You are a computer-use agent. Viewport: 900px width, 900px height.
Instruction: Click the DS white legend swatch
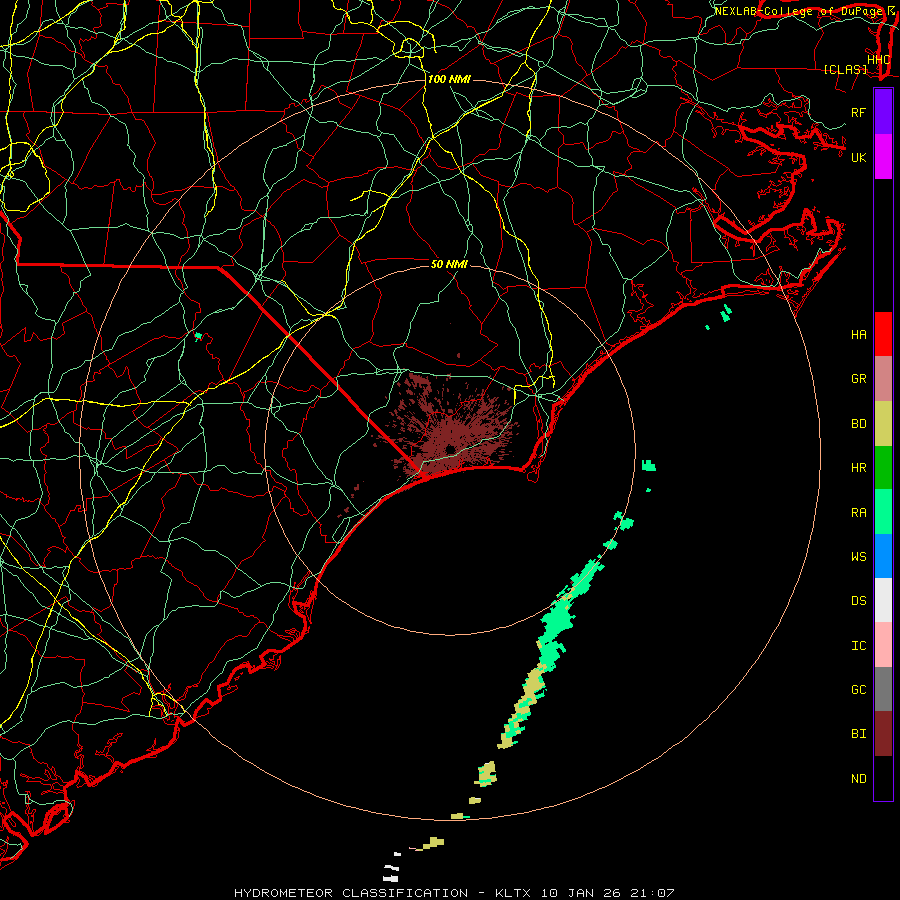[883, 600]
